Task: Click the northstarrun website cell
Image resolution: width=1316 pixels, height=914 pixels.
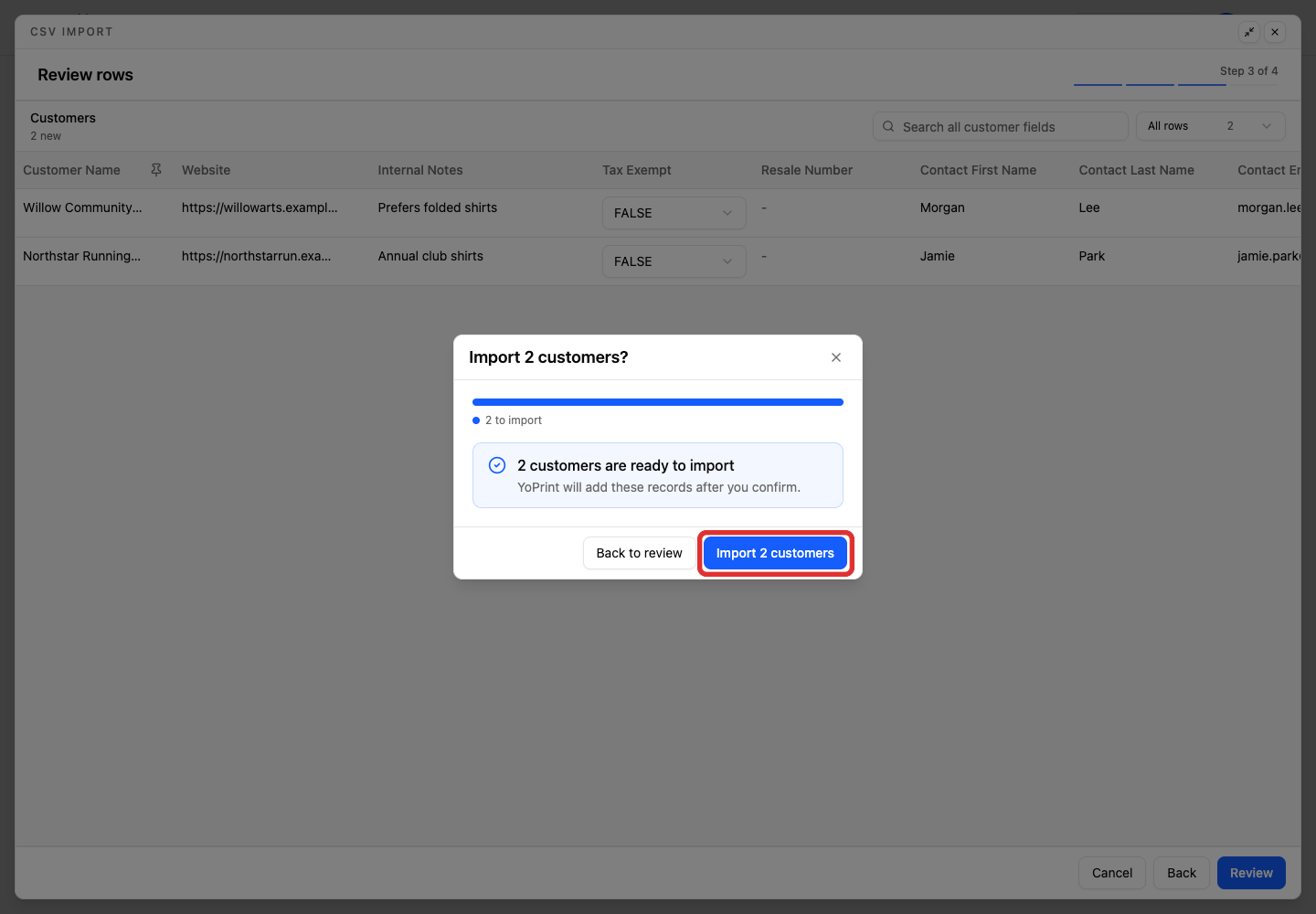Action: [257, 256]
